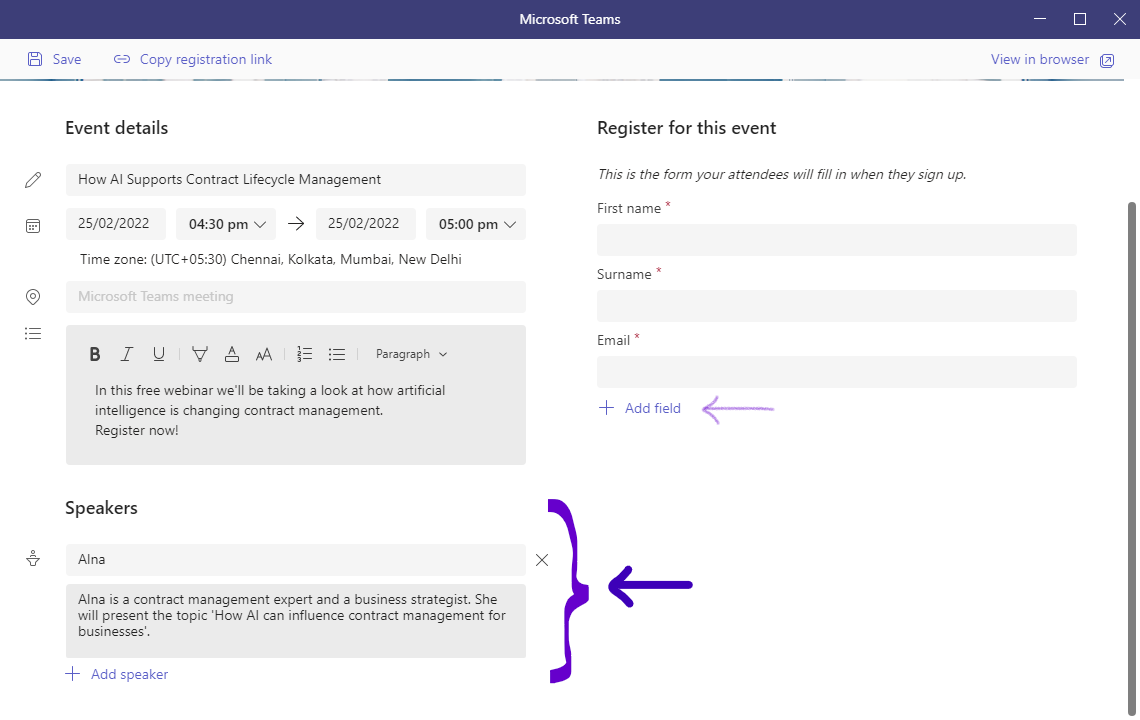This screenshot has width=1140, height=720.
Task: Insert a bulleted list in the description
Action: (337, 353)
